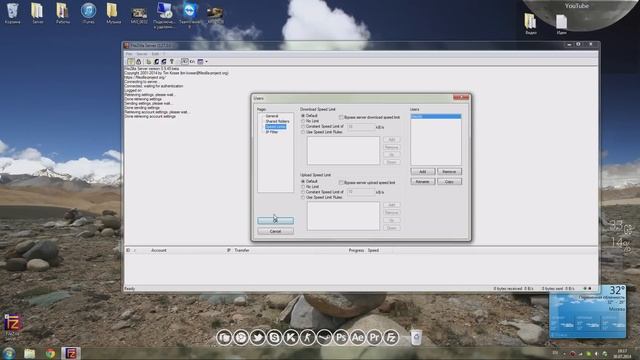Select Speed Limits page in Users dialog
Image resolution: width=640 pixels, height=360 pixels.
click(x=276, y=127)
